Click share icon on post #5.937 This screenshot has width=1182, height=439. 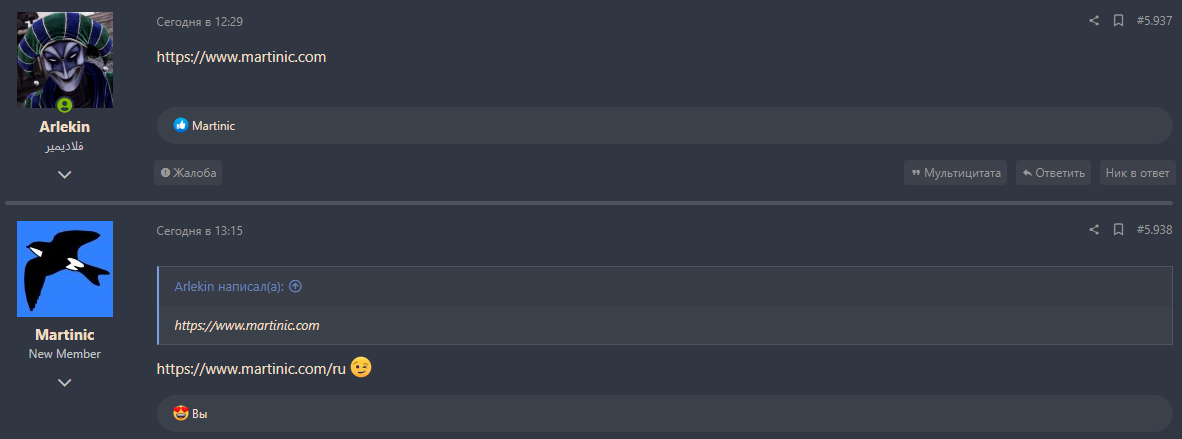(x=1094, y=20)
